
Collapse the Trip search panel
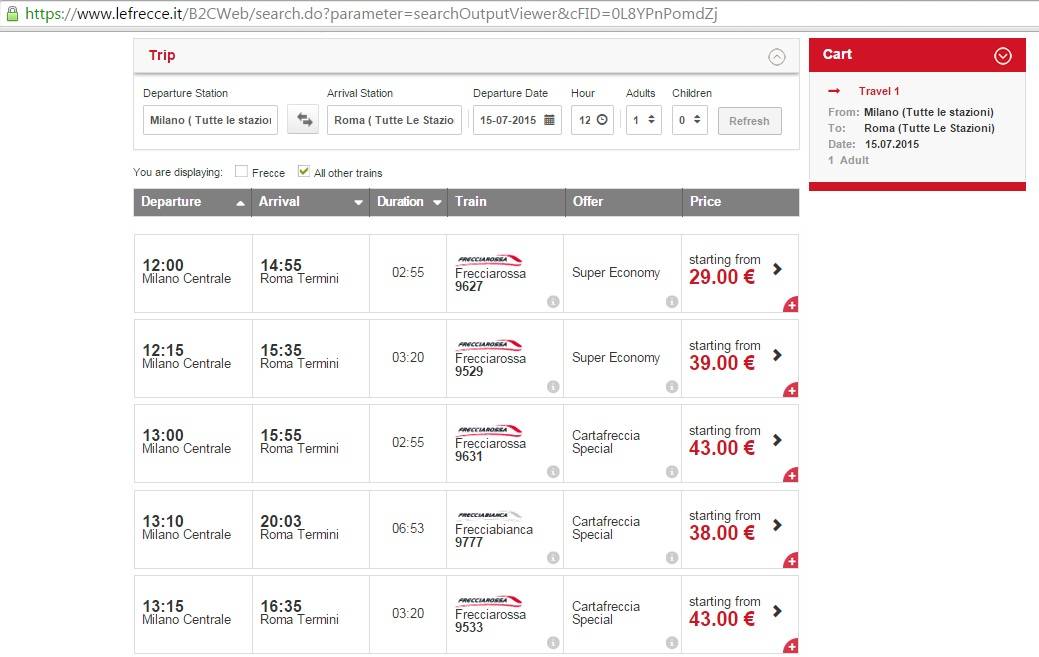pos(777,57)
